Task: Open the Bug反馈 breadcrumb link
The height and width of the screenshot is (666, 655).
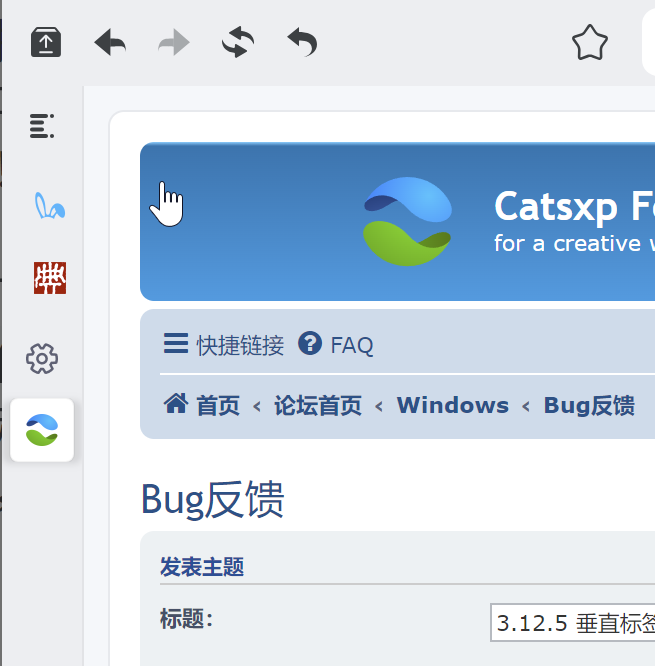Action: [590, 405]
